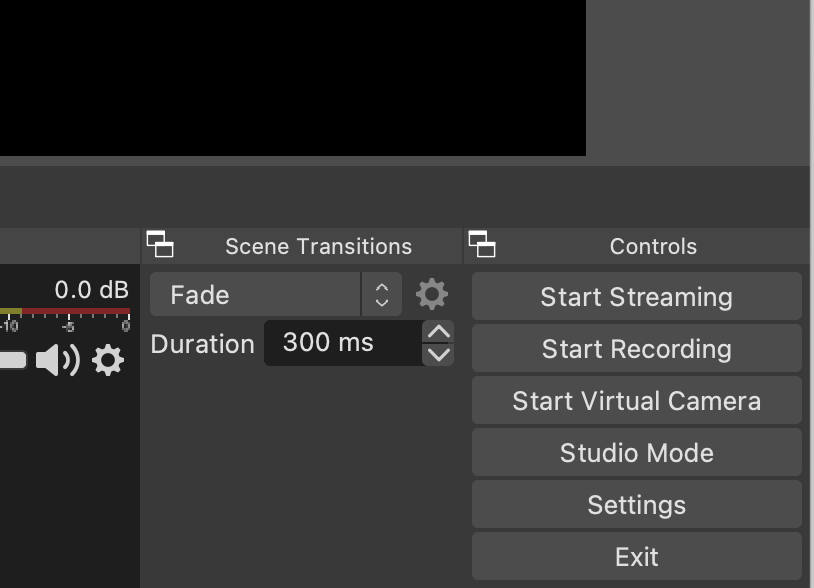Start the Virtual Camera

click(x=636, y=401)
